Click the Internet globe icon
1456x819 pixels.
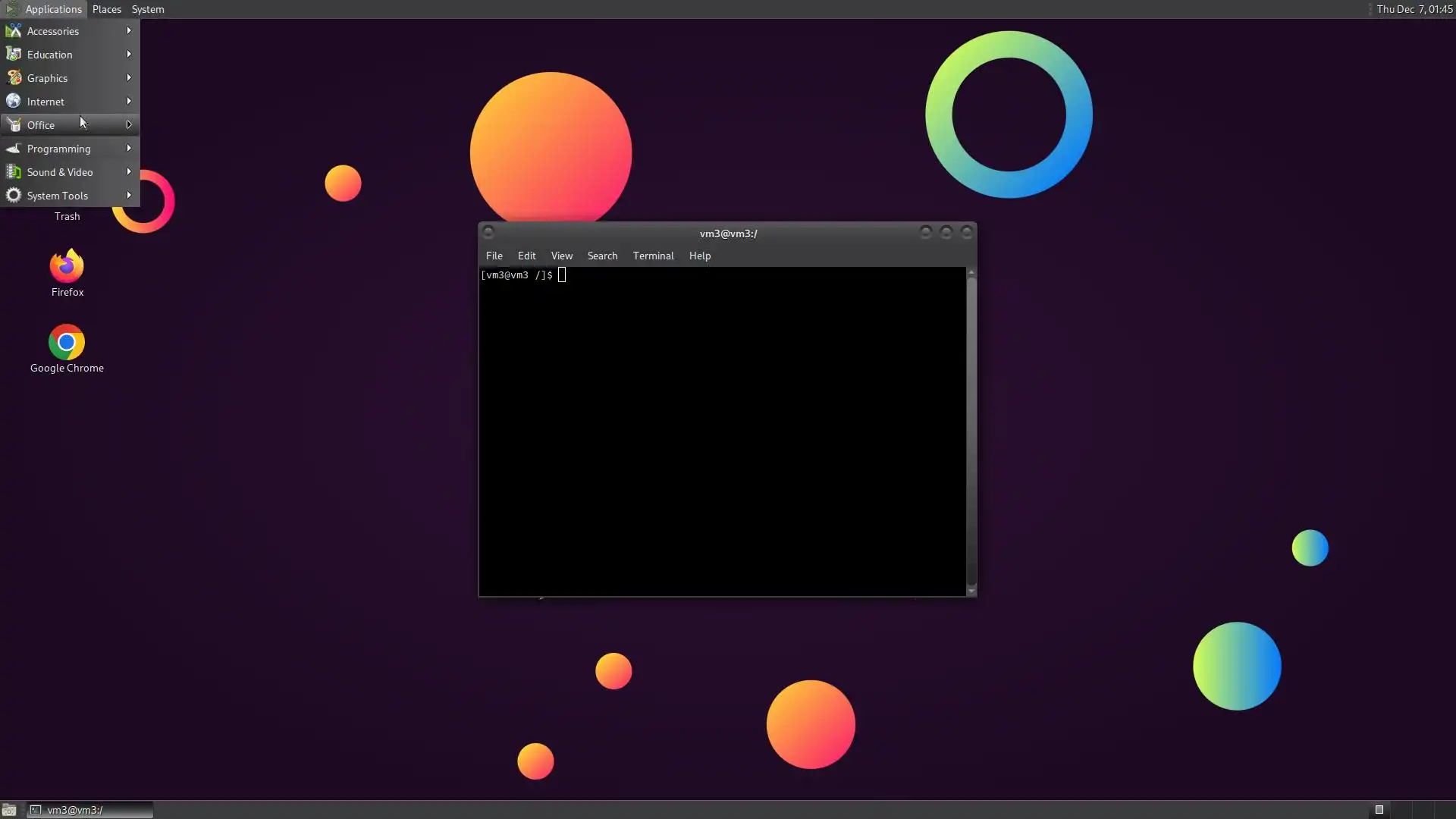click(14, 102)
